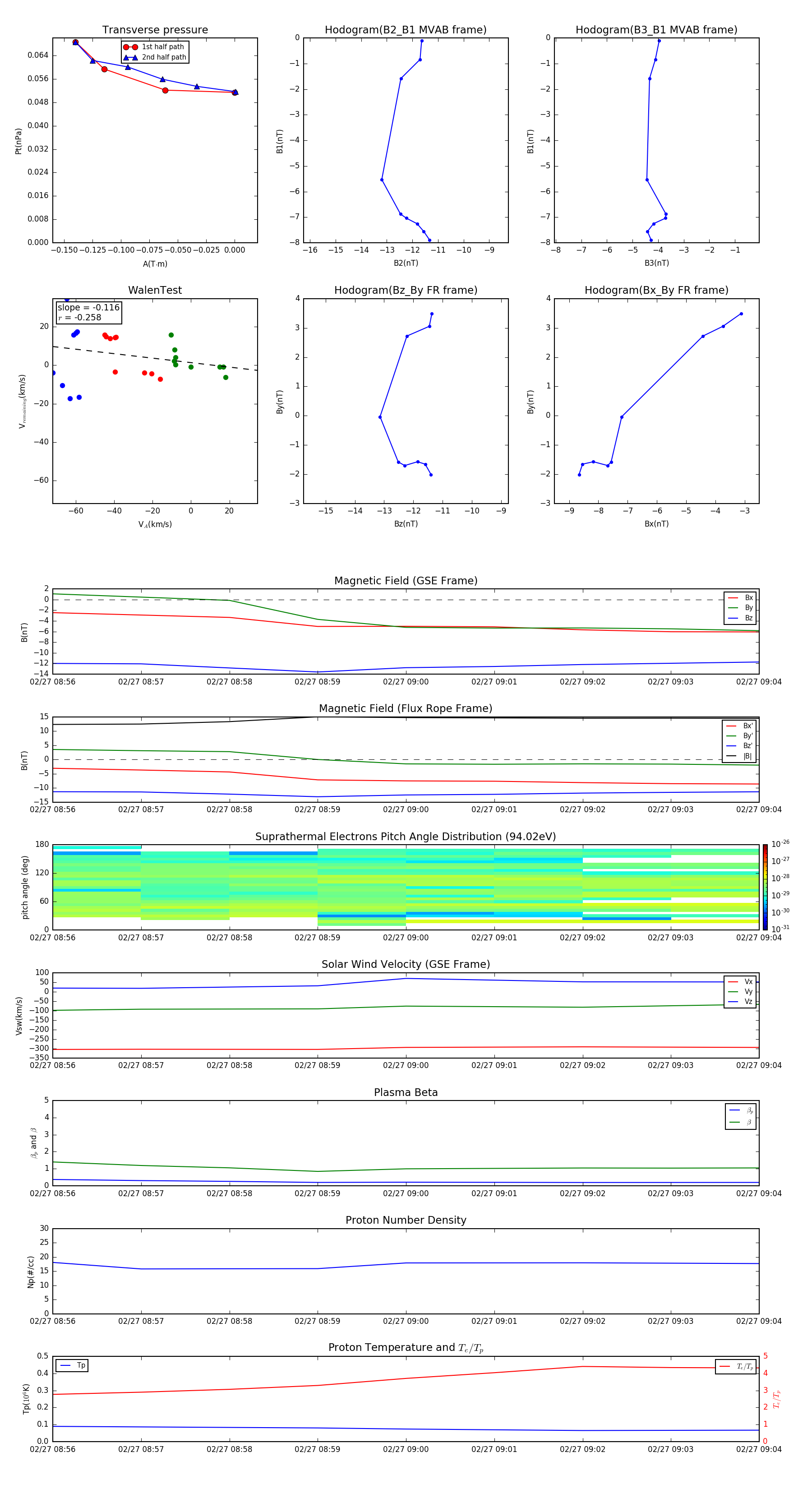Click the 'Tp(10^6K)' y-axis label
The image size is (812, 1489).
pos(26,1399)
